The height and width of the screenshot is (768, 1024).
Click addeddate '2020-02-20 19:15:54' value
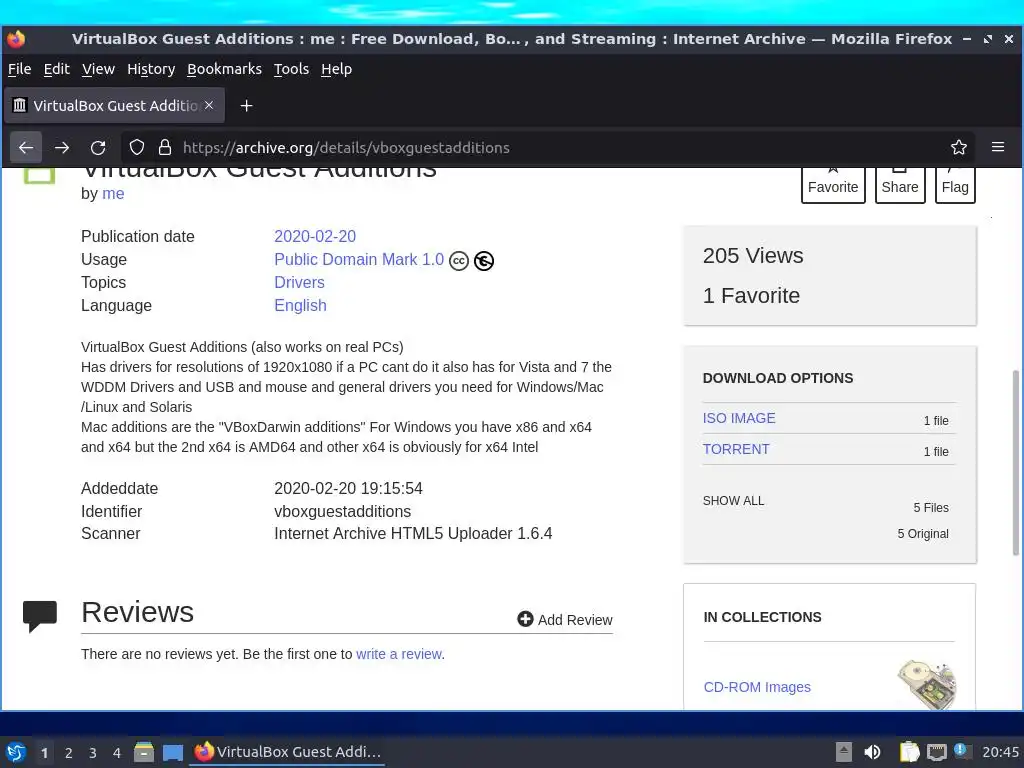tap(348, 488)
